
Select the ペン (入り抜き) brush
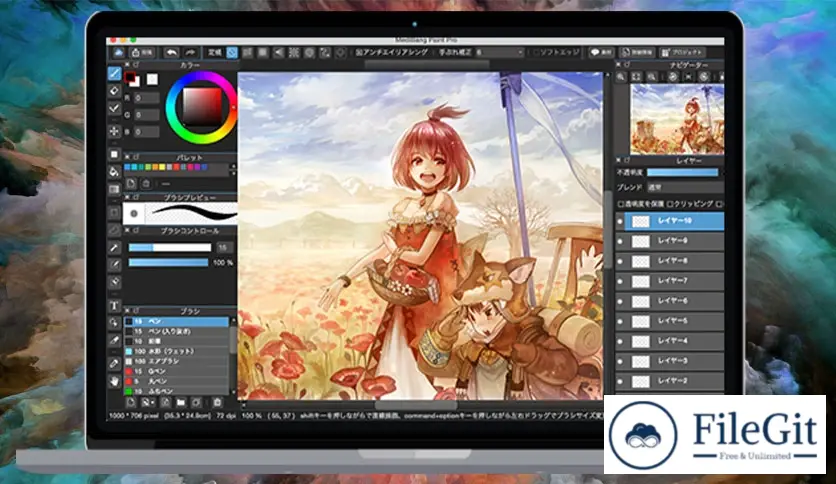click(x=176, y=332)
